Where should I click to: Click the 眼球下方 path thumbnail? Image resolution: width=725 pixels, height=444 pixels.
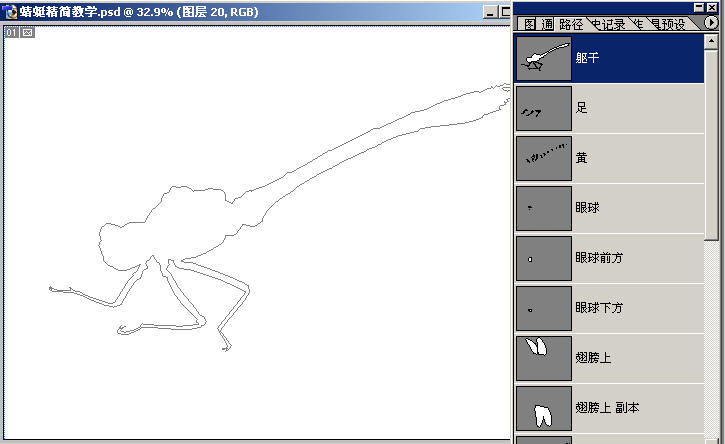(x=544, y=308)
